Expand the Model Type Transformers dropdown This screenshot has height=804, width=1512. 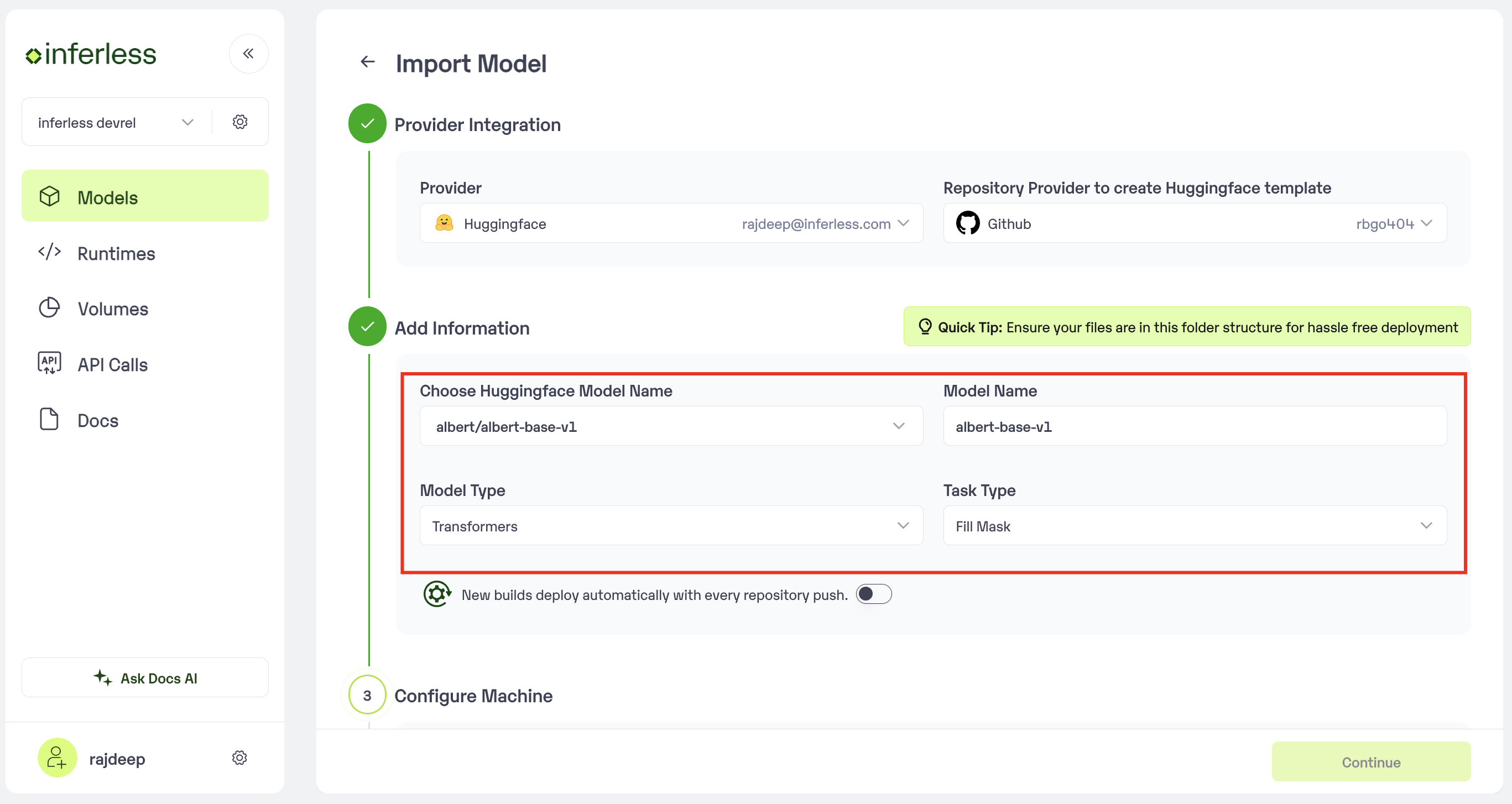point(671,526)
